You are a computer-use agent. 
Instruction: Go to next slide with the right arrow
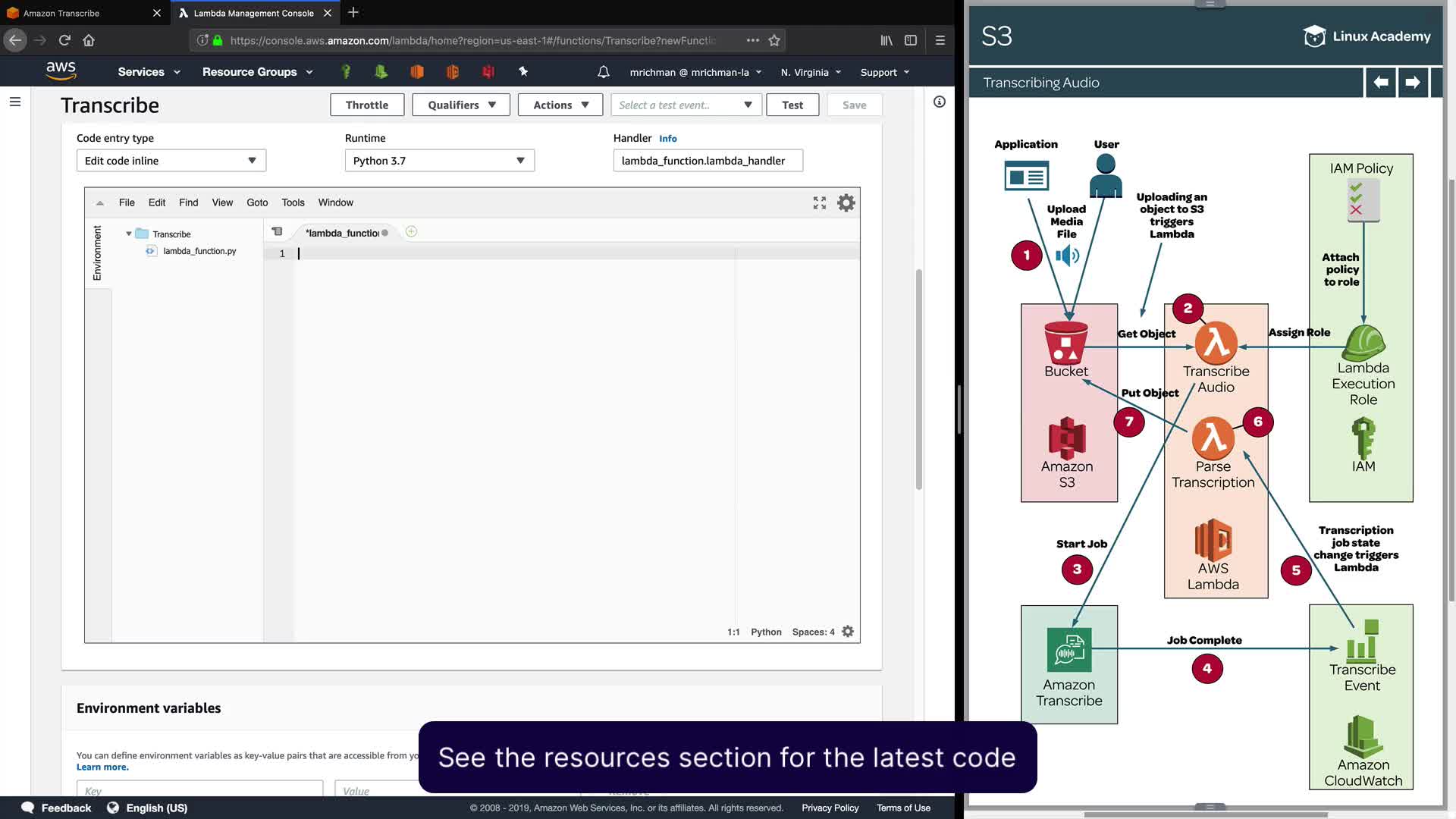1412,82
